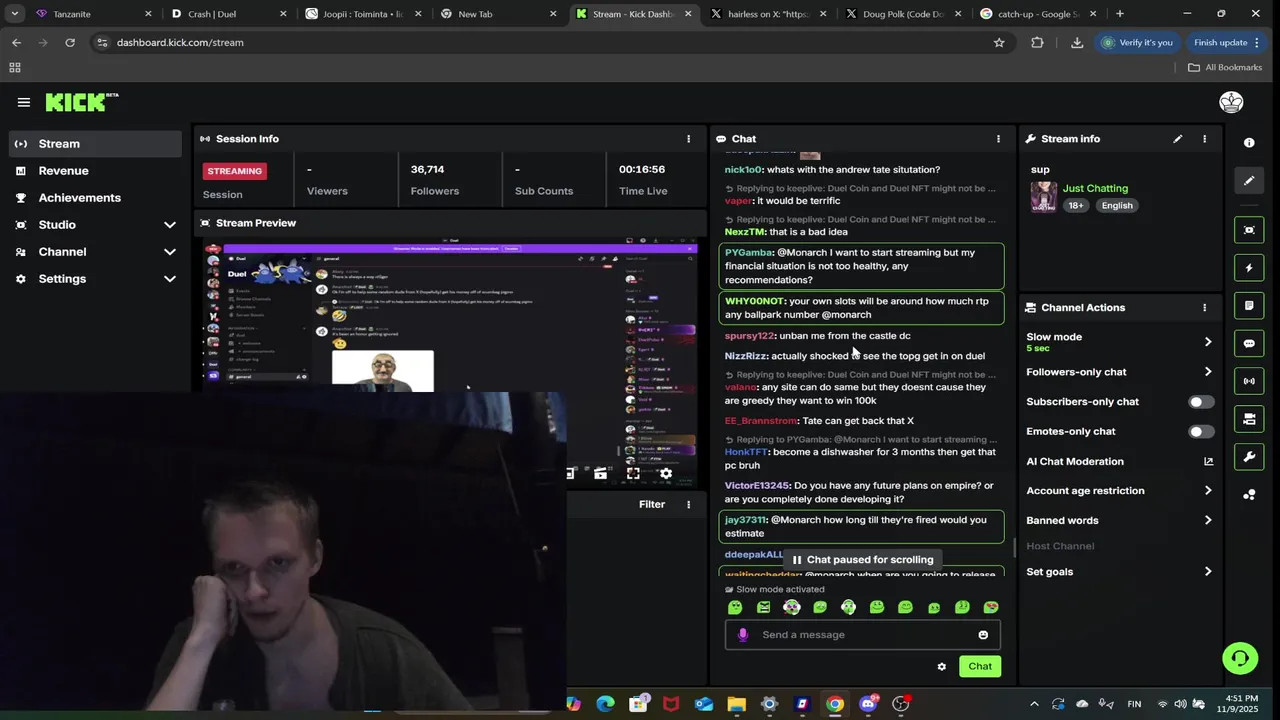1280x720 pixels.
Task: Open the profile avatar menu
Action: pyautogui.click(x=1231, y=102)
